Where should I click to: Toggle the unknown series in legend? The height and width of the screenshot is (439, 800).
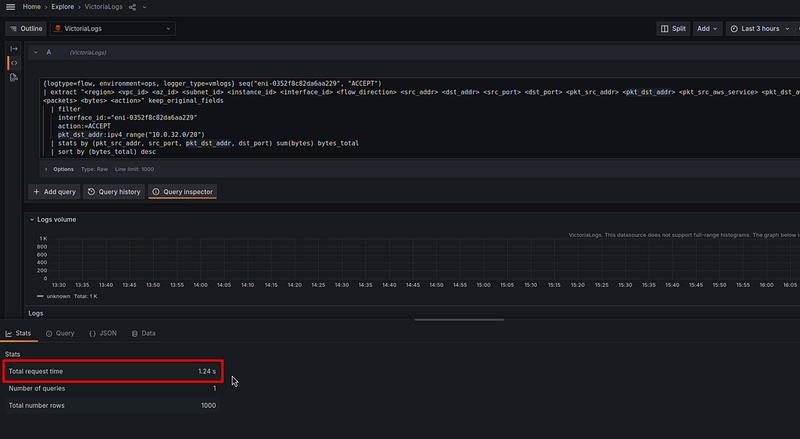[58, 296]
